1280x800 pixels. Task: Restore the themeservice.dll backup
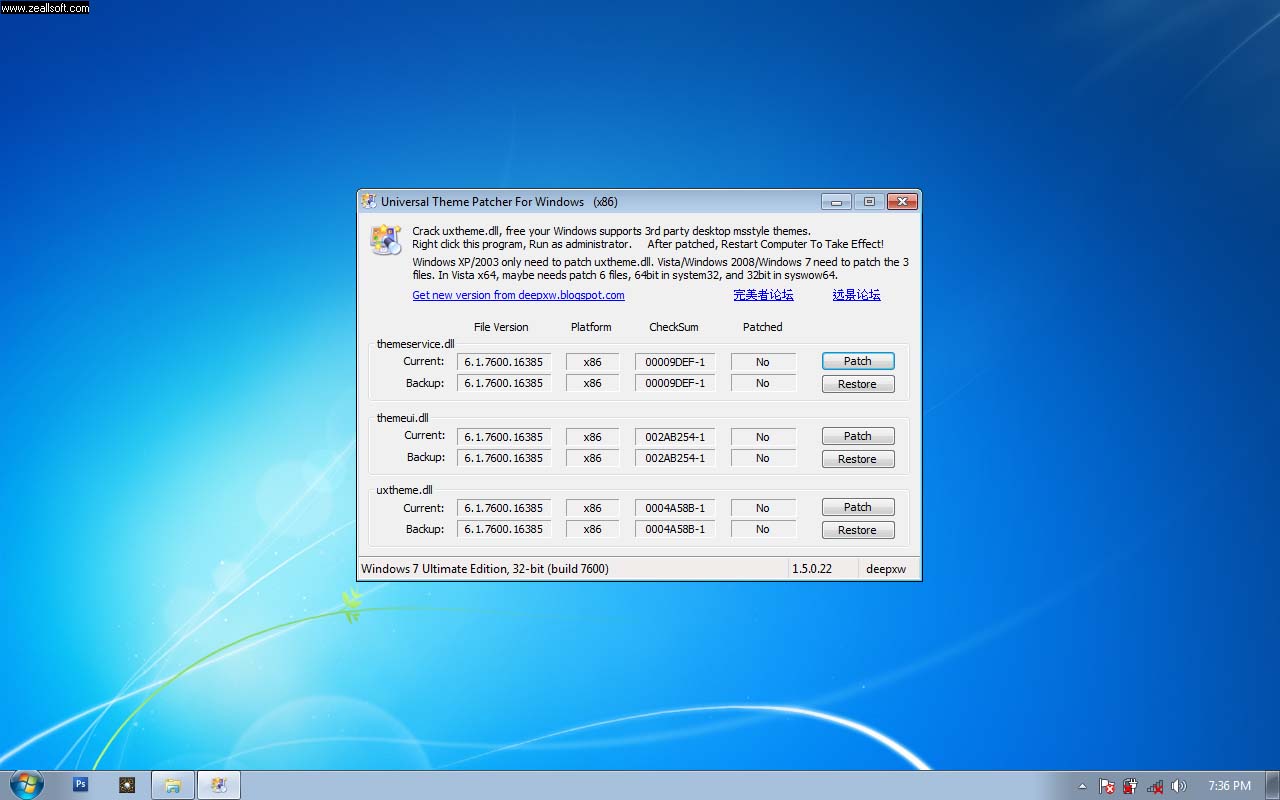(858, 384)
